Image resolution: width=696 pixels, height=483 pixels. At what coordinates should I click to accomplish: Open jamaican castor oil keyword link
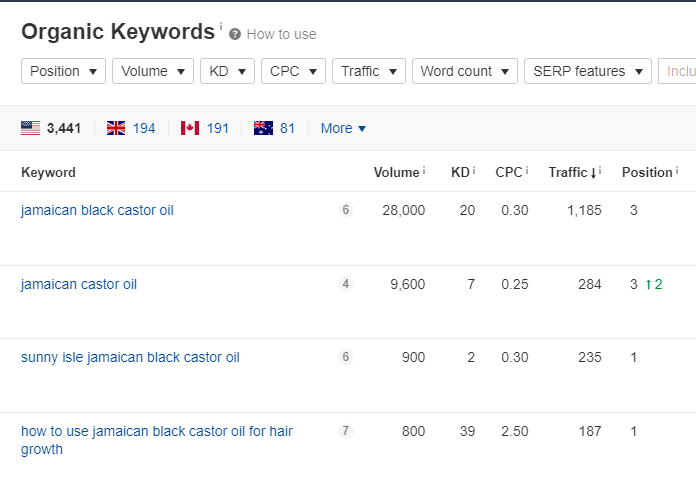(79, 284)
